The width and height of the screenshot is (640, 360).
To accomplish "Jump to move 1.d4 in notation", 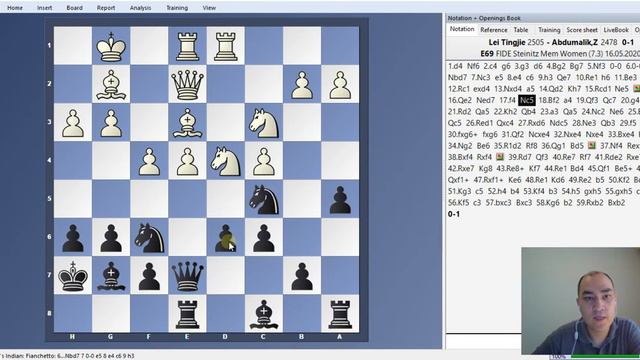I will coord(455,66).
